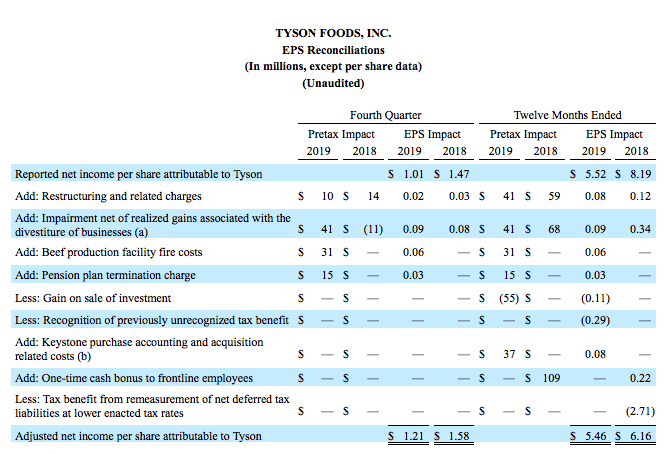Click 'Reported net income per share attributable to Tyson'
Viewport: 665px width, 454px height.
click(x=139, y=174)
